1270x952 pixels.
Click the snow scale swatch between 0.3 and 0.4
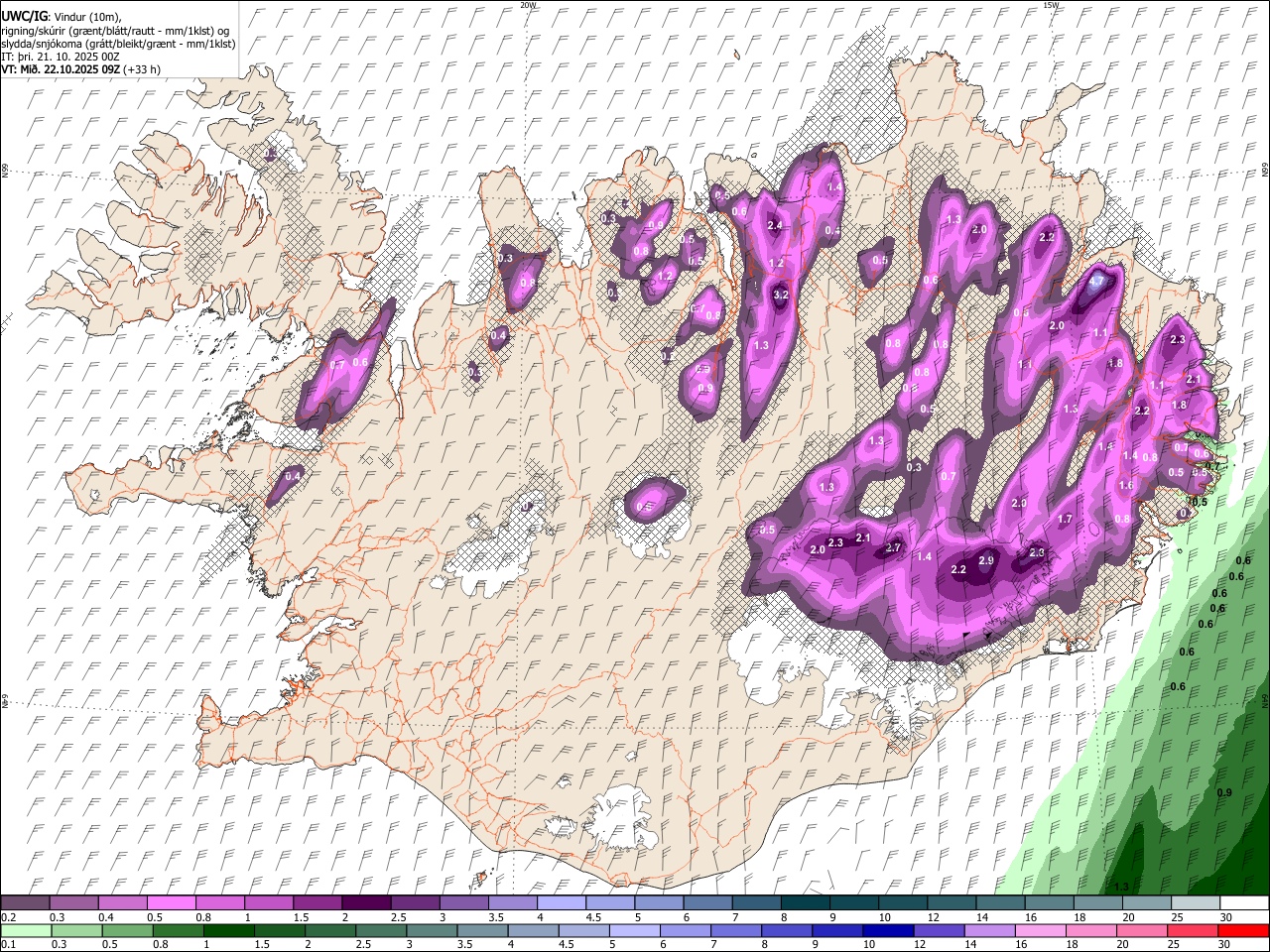pyautogui.click(x=75, y=903)
